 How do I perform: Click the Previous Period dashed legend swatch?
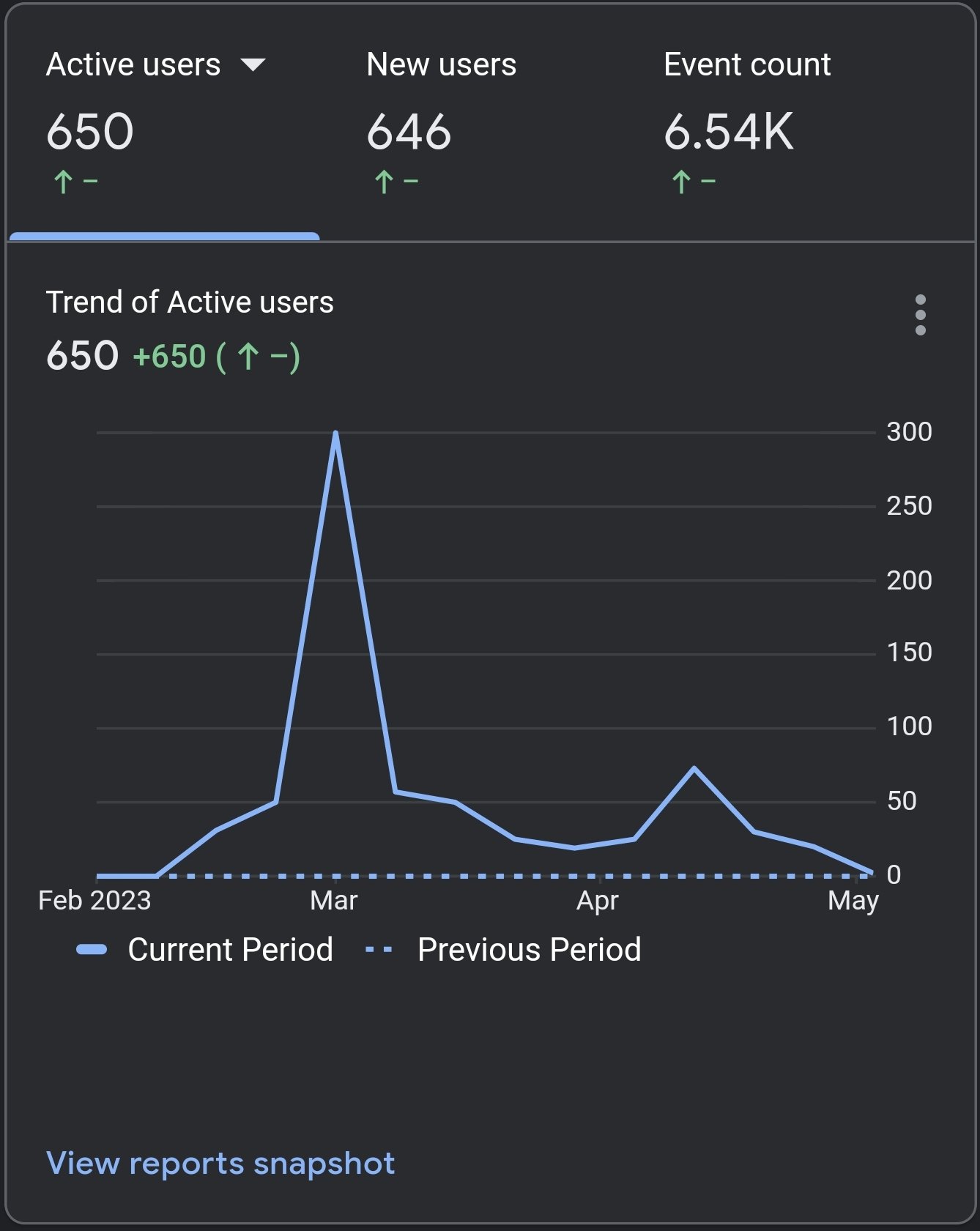(x=379, y=950)
